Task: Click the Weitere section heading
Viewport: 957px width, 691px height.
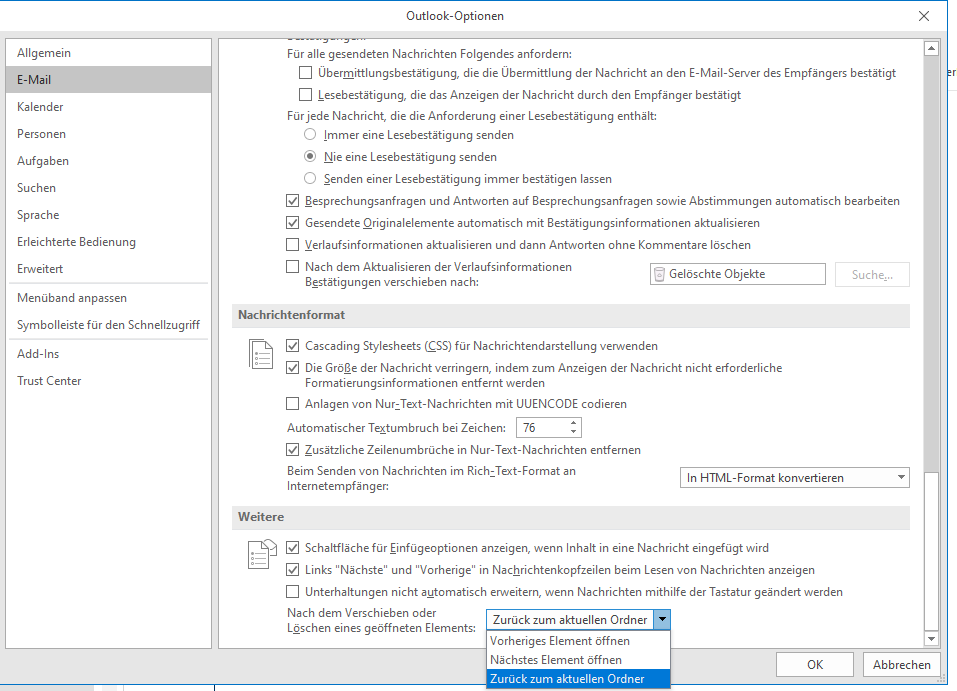Action: click(261, 517)
